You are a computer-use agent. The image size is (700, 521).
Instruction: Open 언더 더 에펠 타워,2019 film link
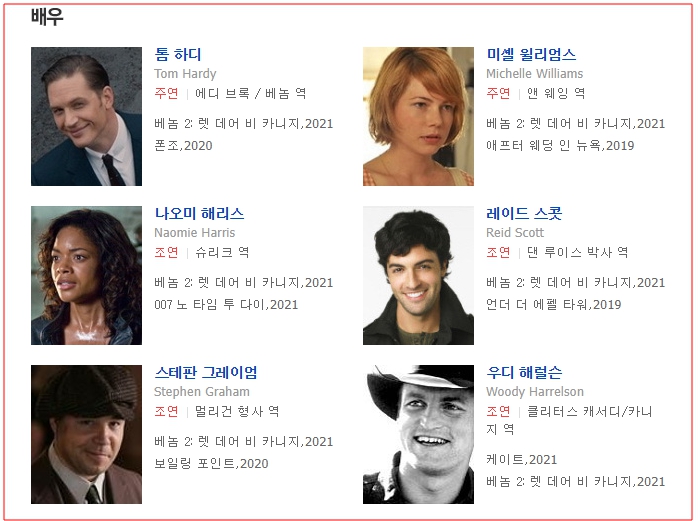tap(554, 304)
